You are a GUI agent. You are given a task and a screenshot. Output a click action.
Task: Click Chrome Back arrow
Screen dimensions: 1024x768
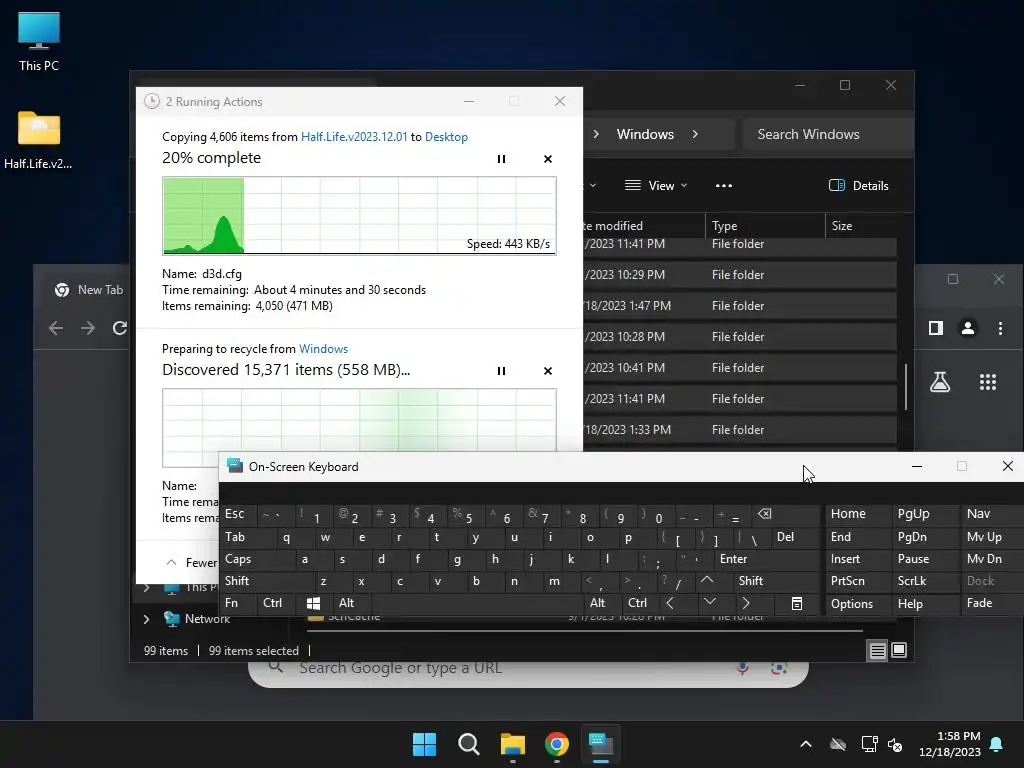(x=56, y=328)
